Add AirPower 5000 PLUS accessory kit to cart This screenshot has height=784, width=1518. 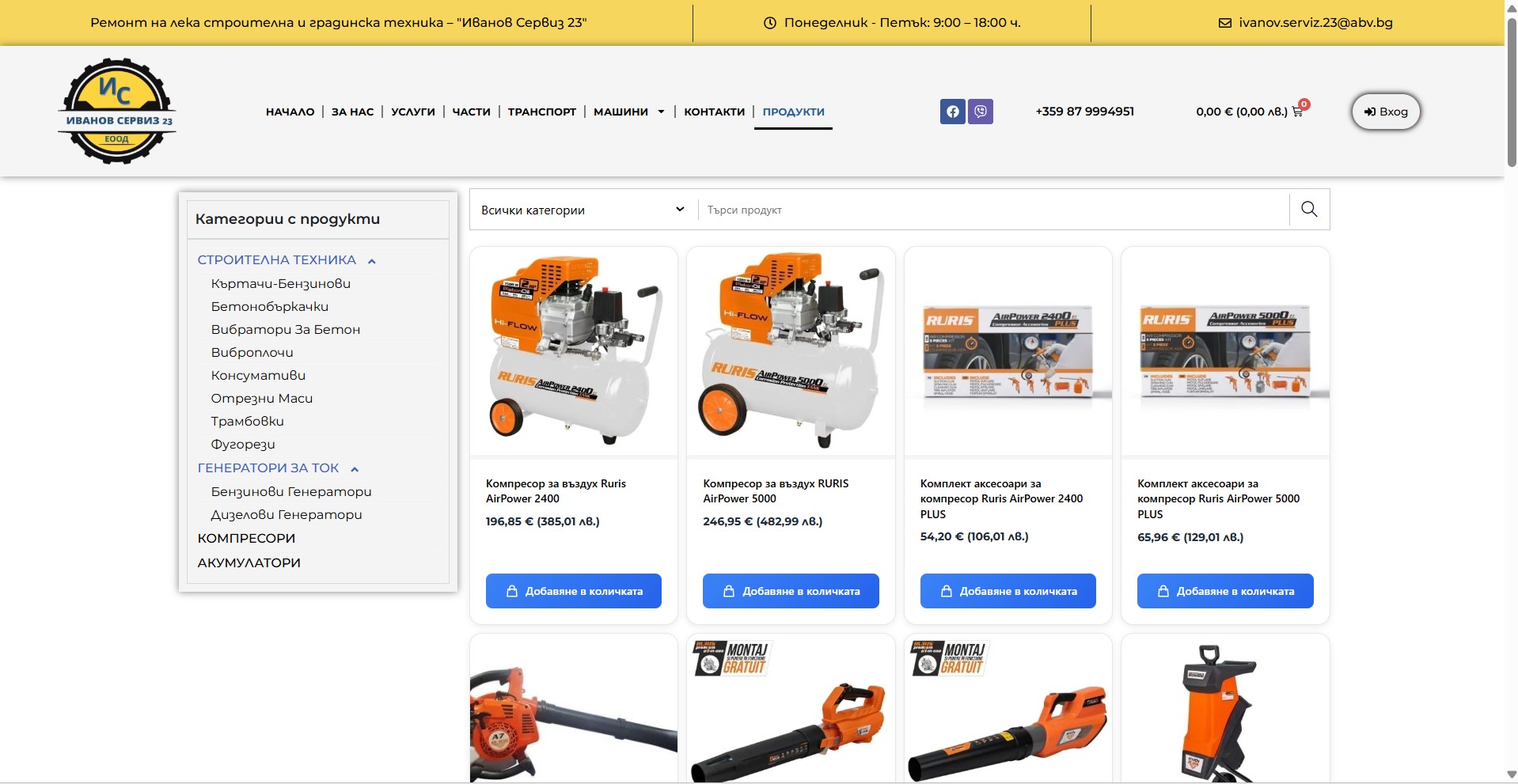[1225, 591]
